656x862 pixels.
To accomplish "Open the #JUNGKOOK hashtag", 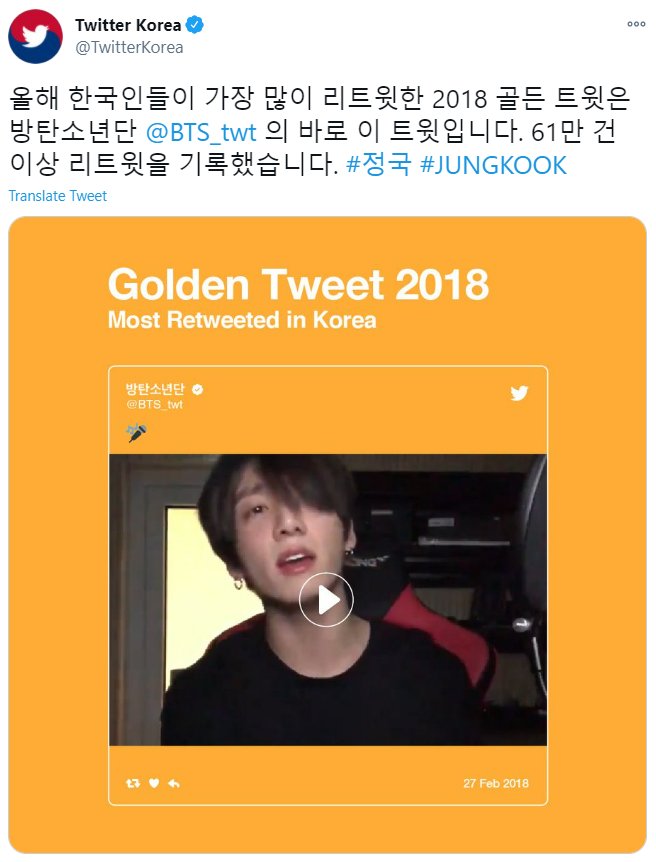I will pos(493,165).
